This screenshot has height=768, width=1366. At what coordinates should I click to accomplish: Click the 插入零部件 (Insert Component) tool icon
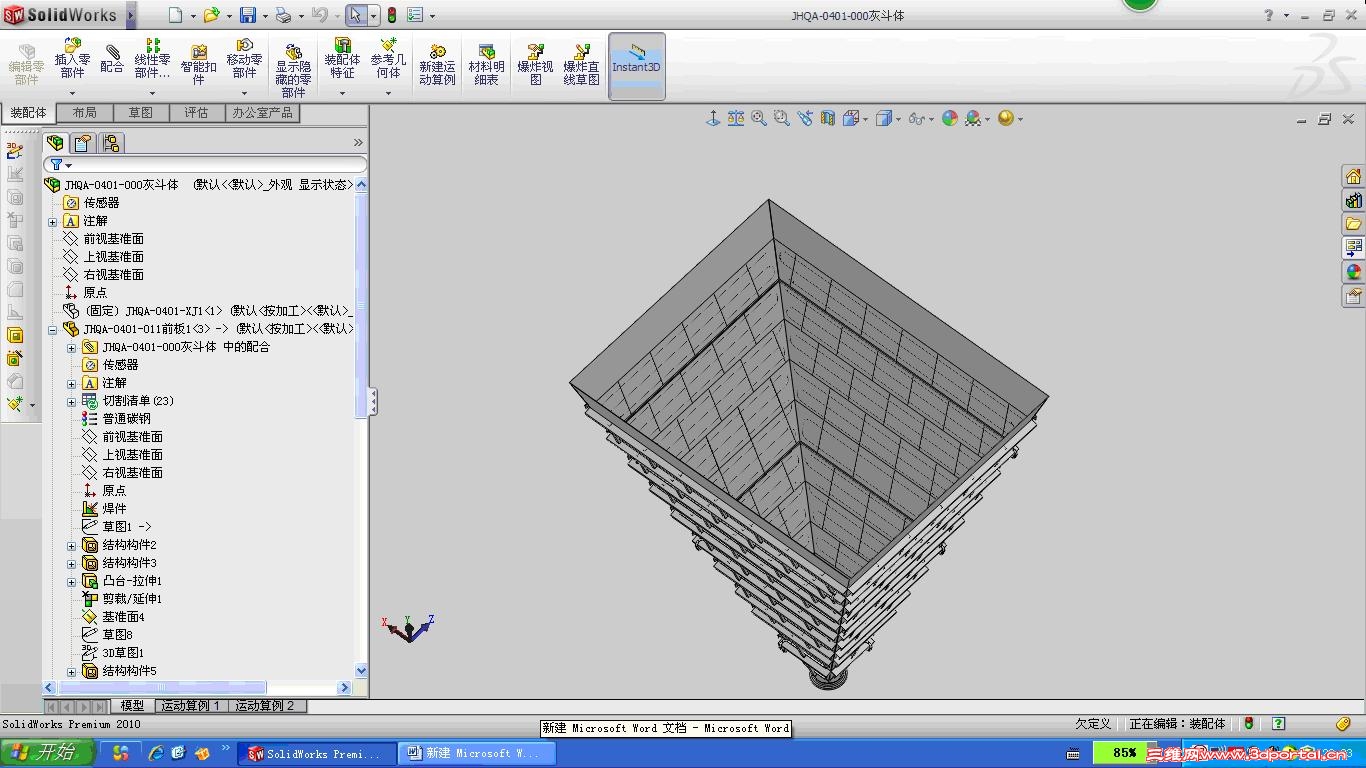72,60
